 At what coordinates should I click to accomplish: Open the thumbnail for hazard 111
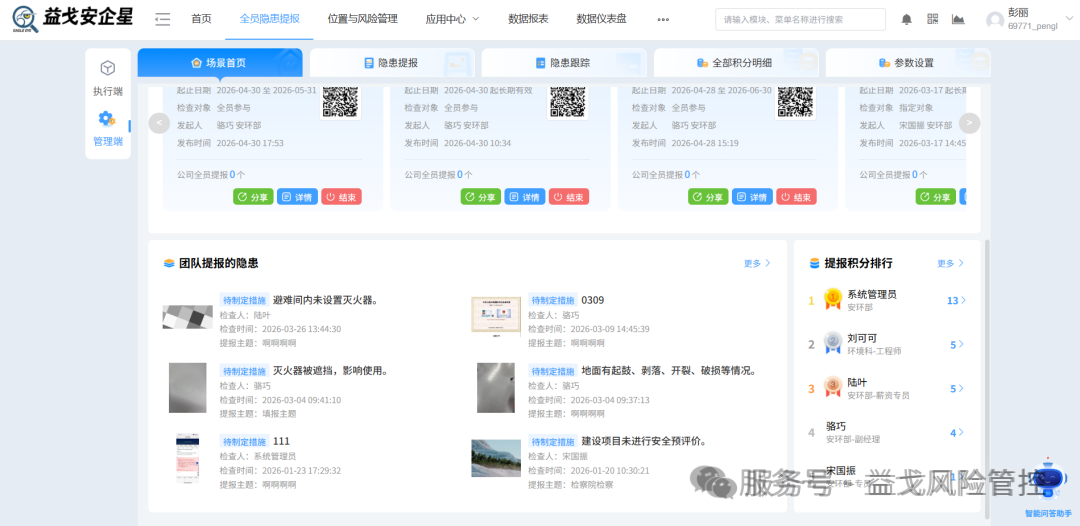(x=187, y=459)
